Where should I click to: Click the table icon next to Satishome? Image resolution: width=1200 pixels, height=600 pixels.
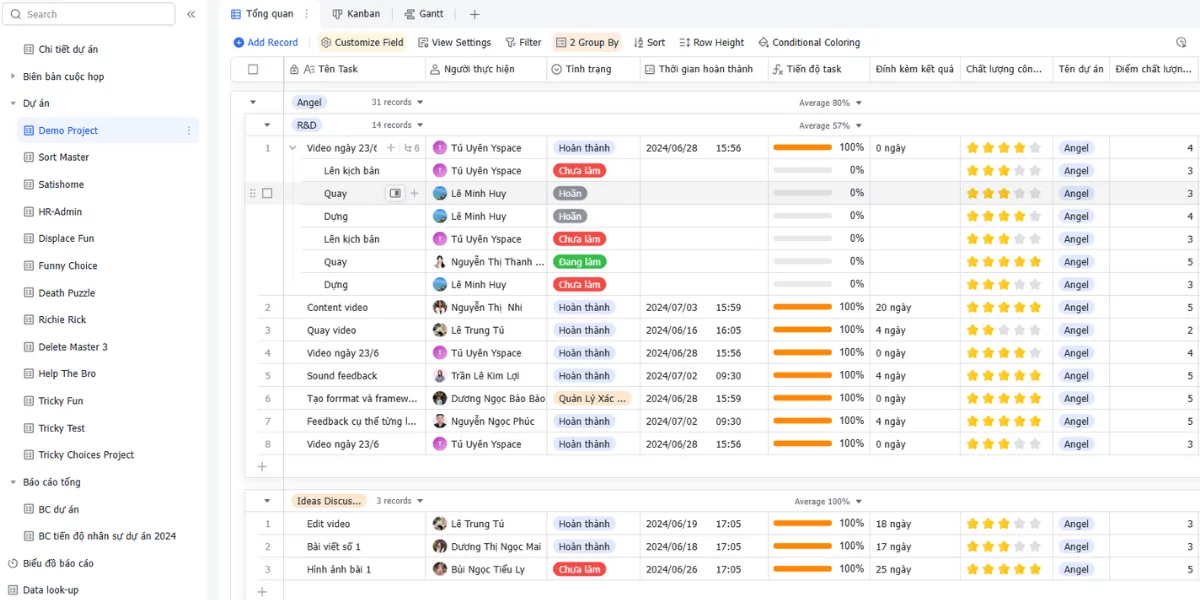tap(28, 184)
